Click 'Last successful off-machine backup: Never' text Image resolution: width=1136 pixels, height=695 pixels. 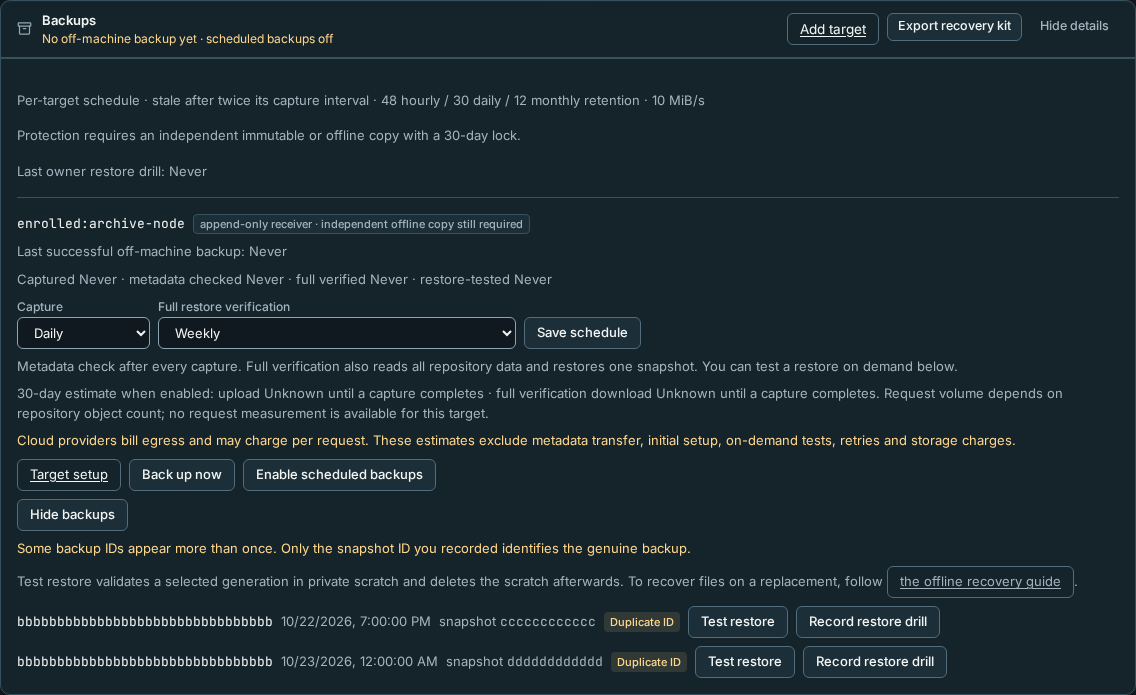pyautogui.click(x=152, y=251)
